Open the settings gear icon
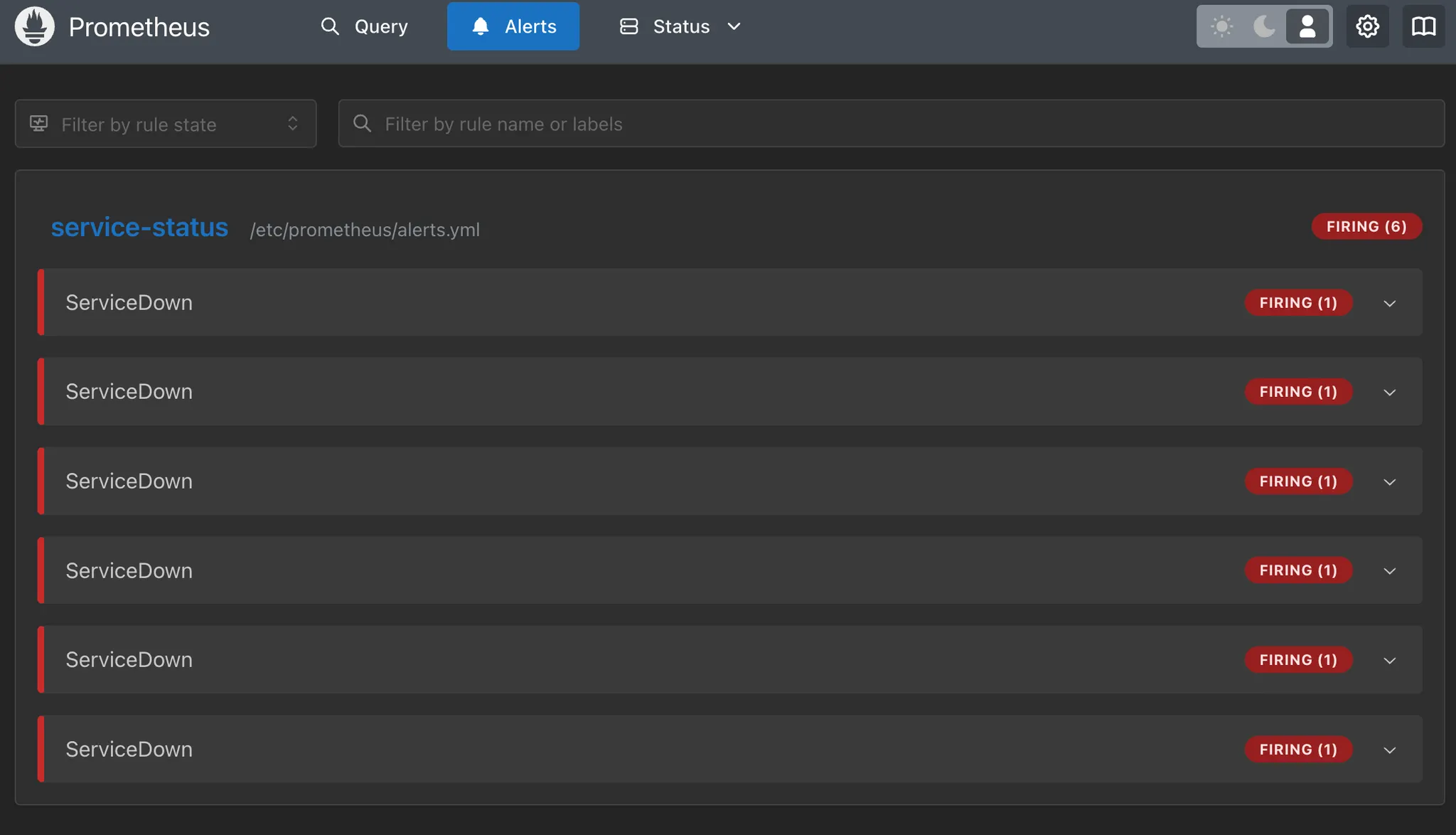Screen dimensions: 1456x835 tap(1366, 26)
